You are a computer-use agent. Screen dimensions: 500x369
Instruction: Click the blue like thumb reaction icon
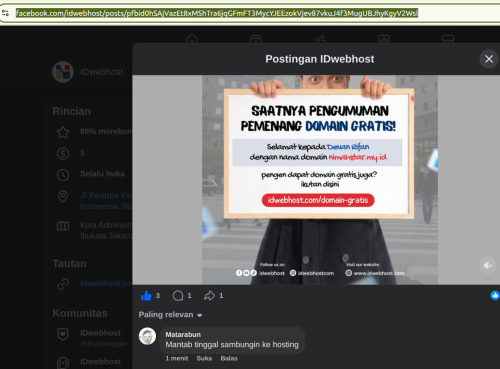tap(146, 295)
